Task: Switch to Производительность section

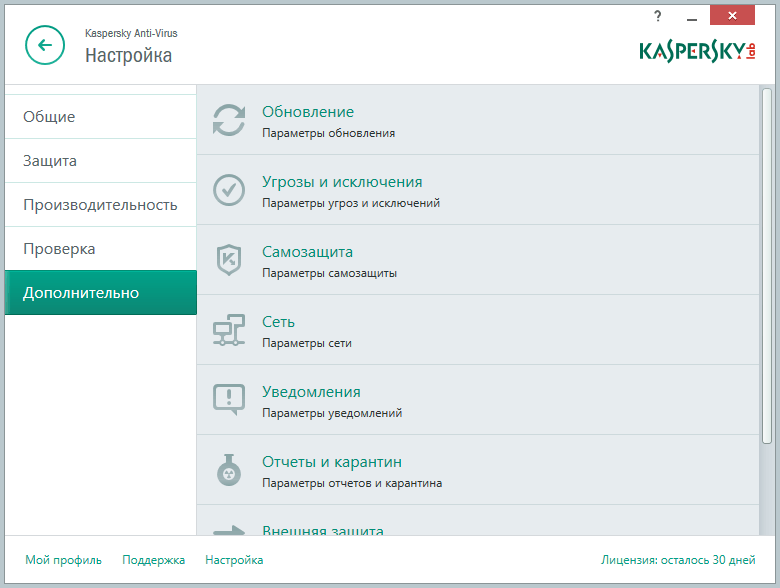Action: point(100,204)
